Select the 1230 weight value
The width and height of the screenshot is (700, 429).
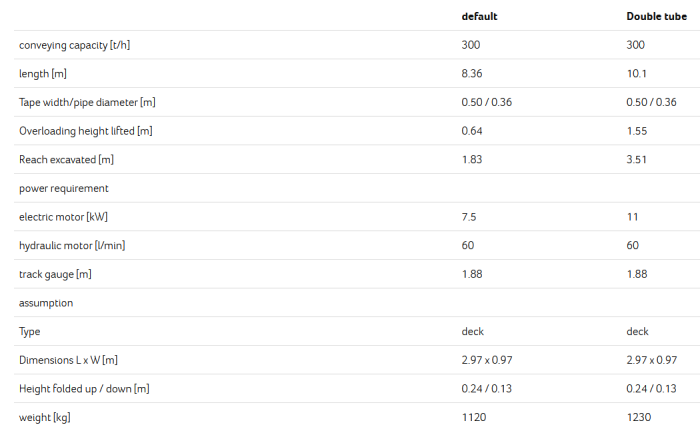pyautogui.click(x=639, y=417)
